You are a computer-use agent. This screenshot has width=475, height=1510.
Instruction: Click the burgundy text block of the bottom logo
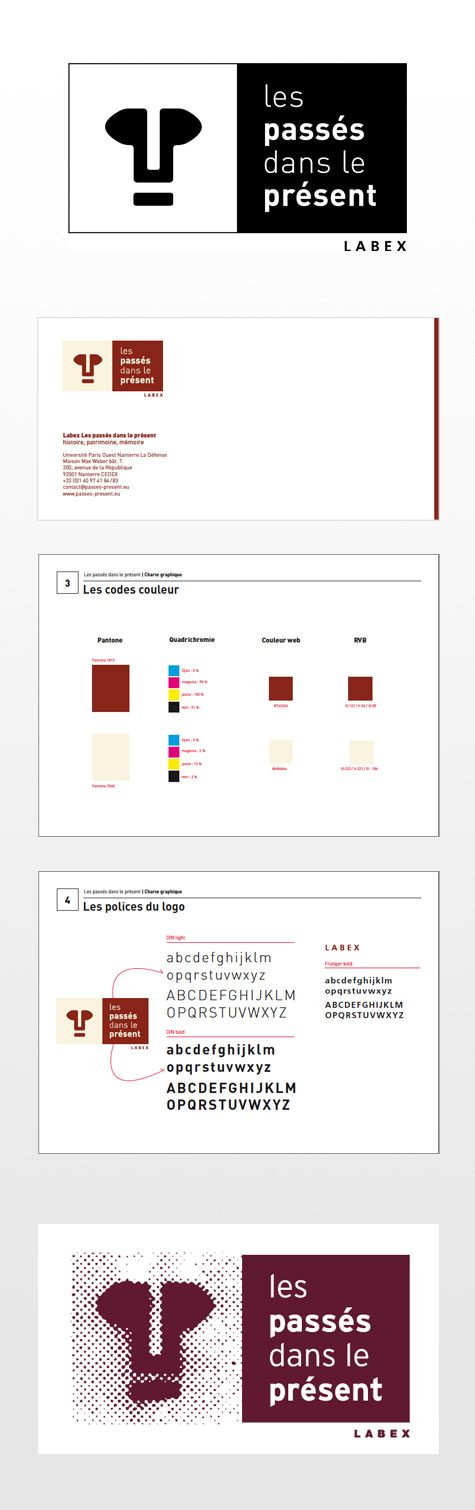pos(326,1339)
